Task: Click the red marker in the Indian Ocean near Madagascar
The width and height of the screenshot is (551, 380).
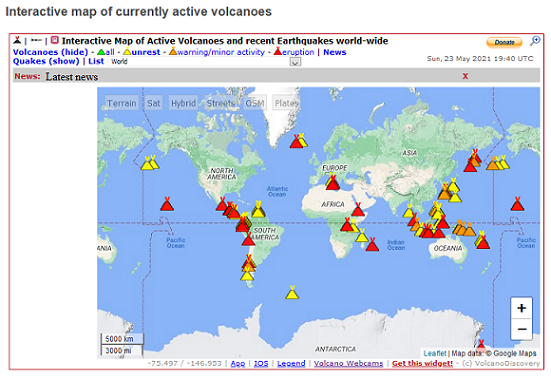Action: [x=372, y=245]
